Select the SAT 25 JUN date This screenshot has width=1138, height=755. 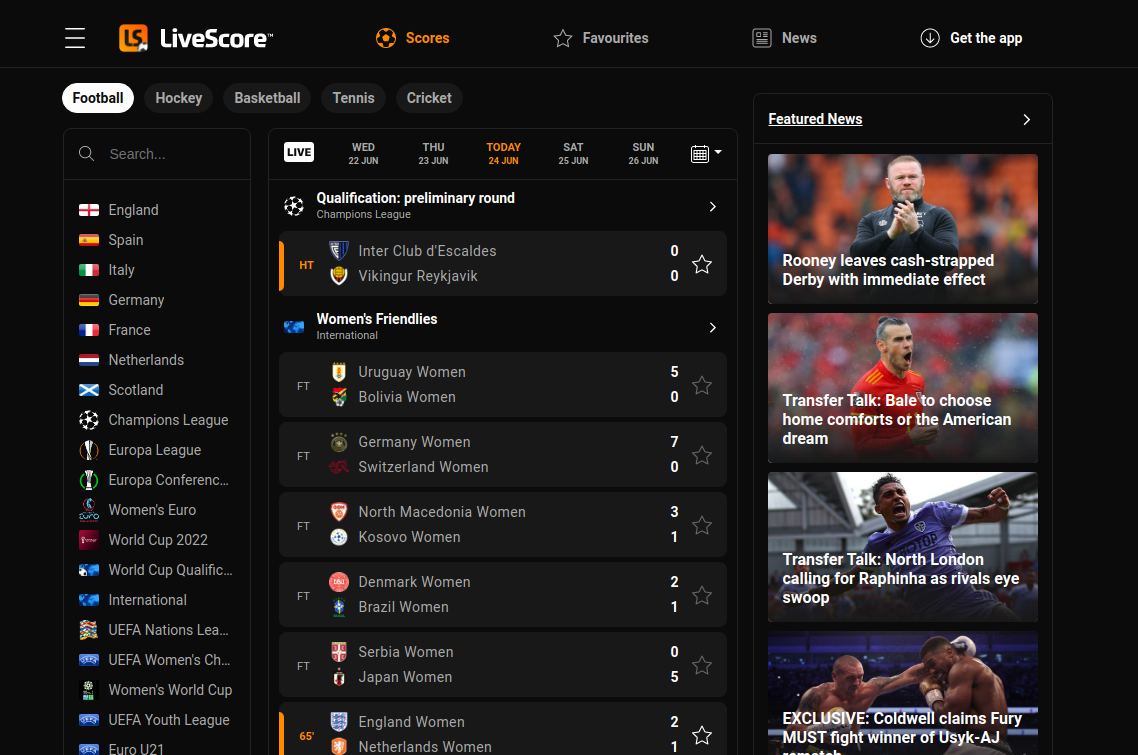573,153
